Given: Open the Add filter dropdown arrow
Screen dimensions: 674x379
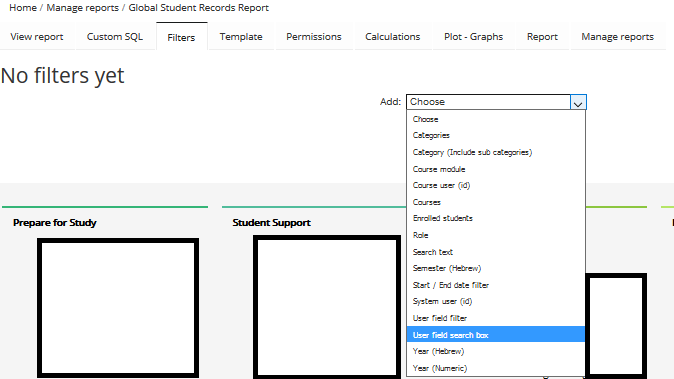Looking at the screenshot, I should pos(578,102).
